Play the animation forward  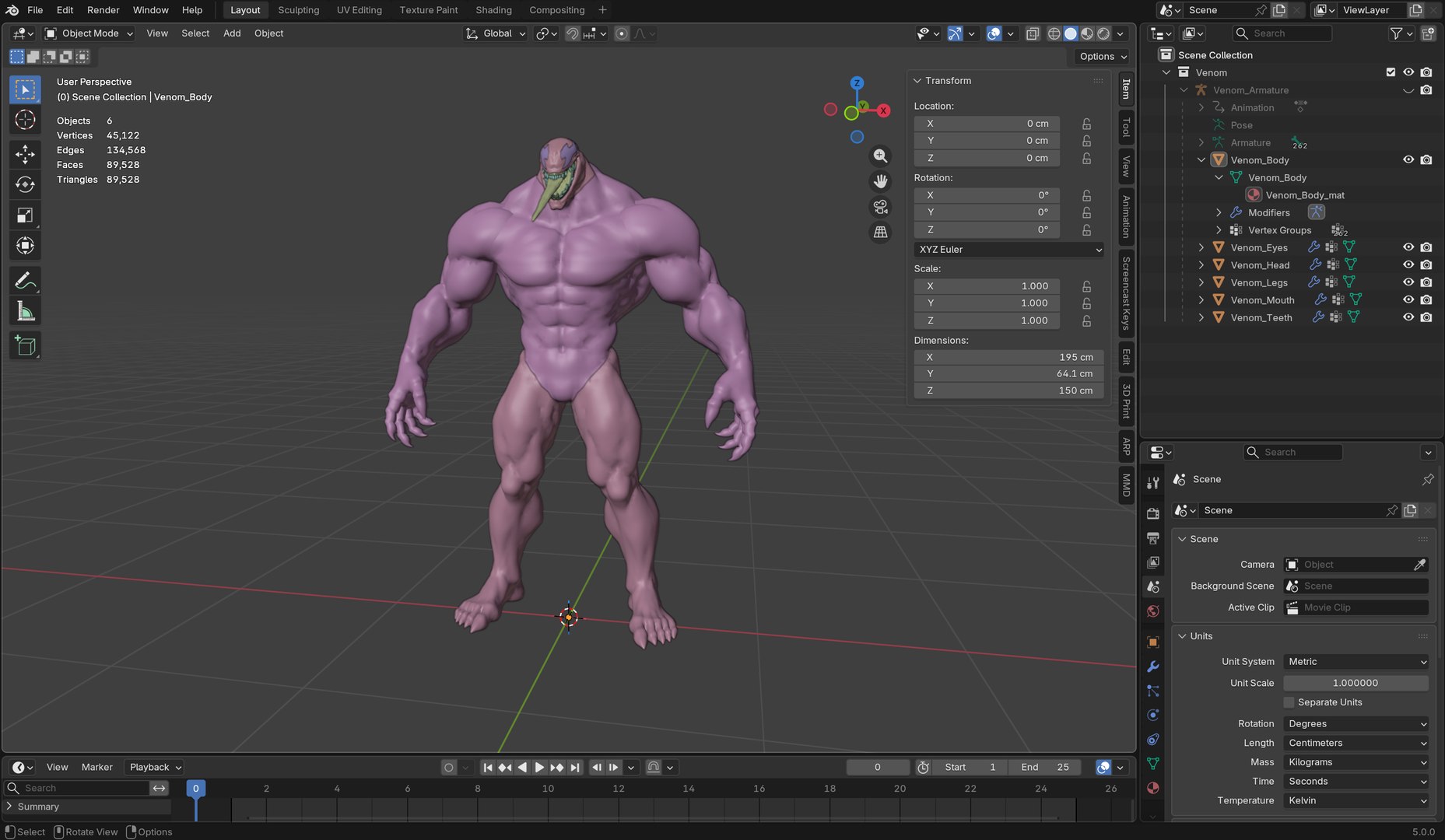coord(539,768)
